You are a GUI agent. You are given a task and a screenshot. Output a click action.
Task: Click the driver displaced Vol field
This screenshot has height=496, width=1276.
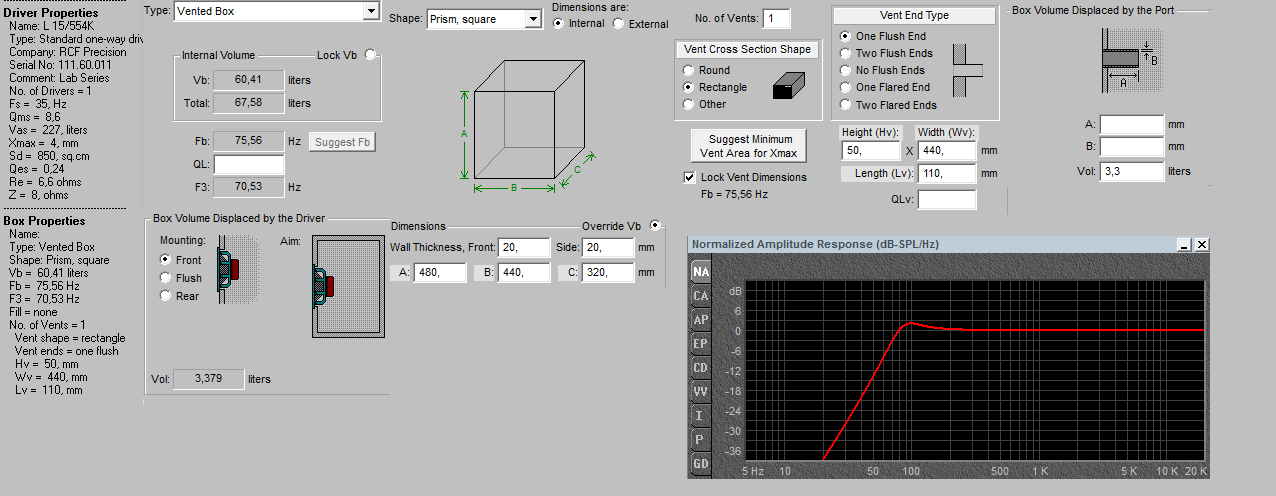coord(209,379)
